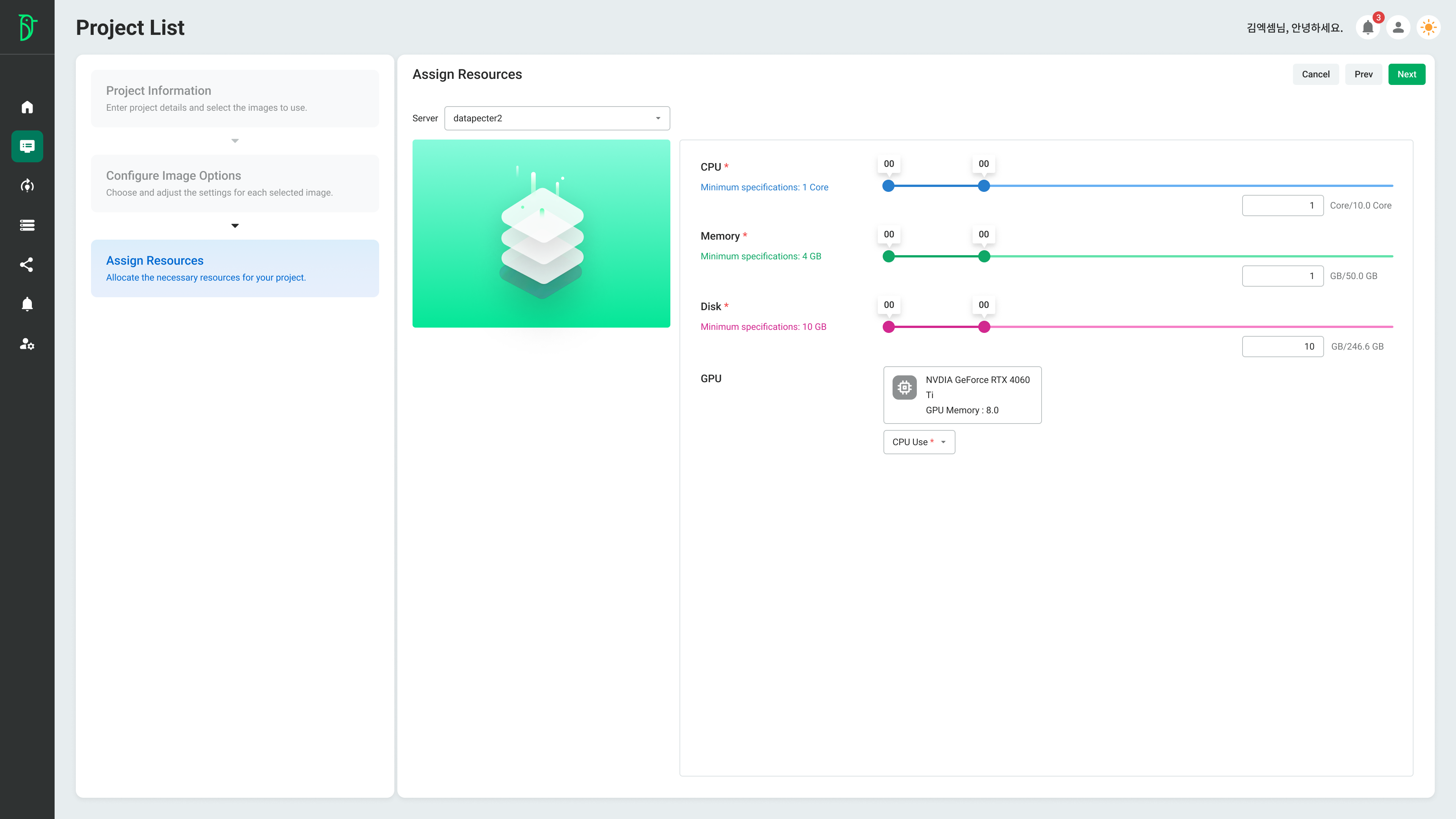The height and width of the screenshot is (819, 1456).
Task: Open the user profile icon in header
Action: (1398, 27)
